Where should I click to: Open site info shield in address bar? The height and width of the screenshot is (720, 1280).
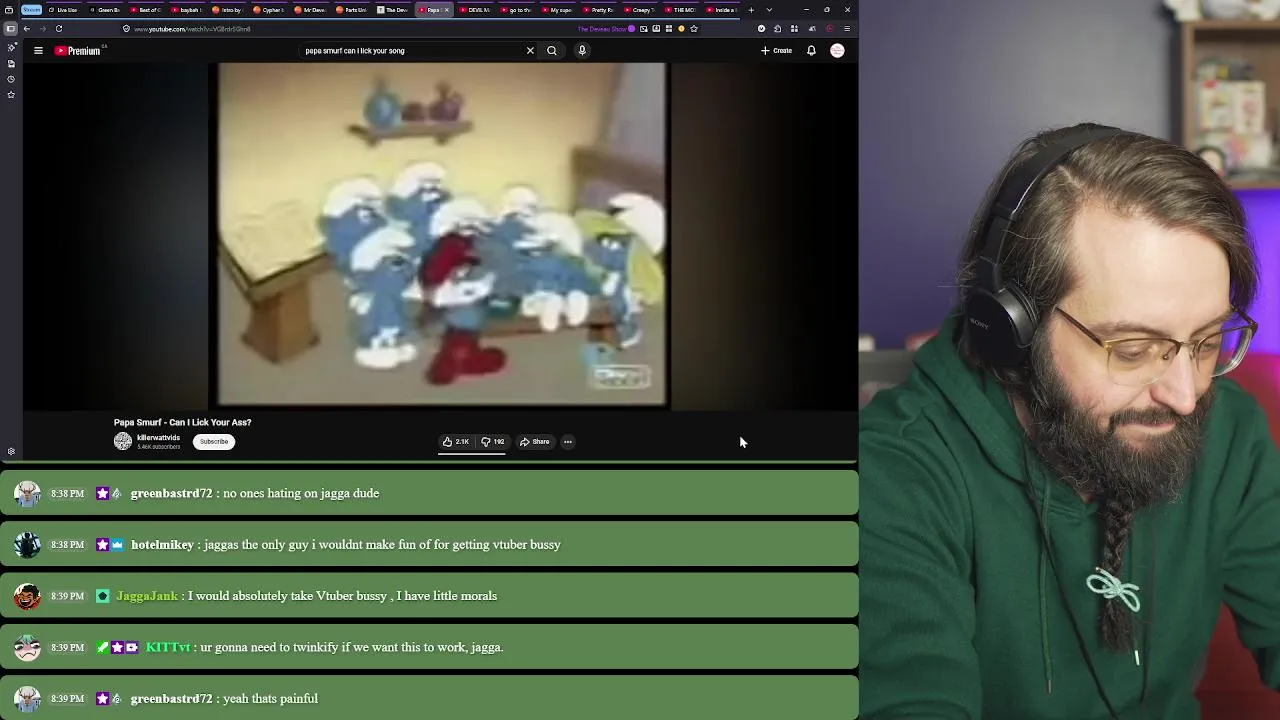point(126,29)
